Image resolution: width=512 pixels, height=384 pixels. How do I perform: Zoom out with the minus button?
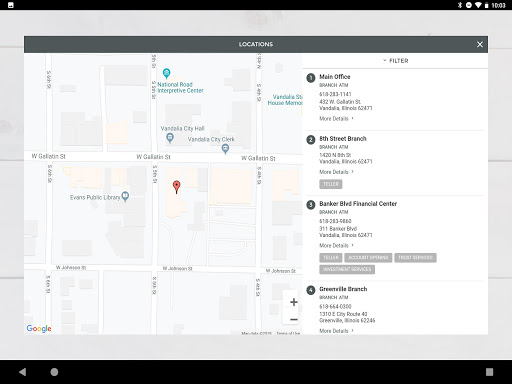click(x=294, y=320)
